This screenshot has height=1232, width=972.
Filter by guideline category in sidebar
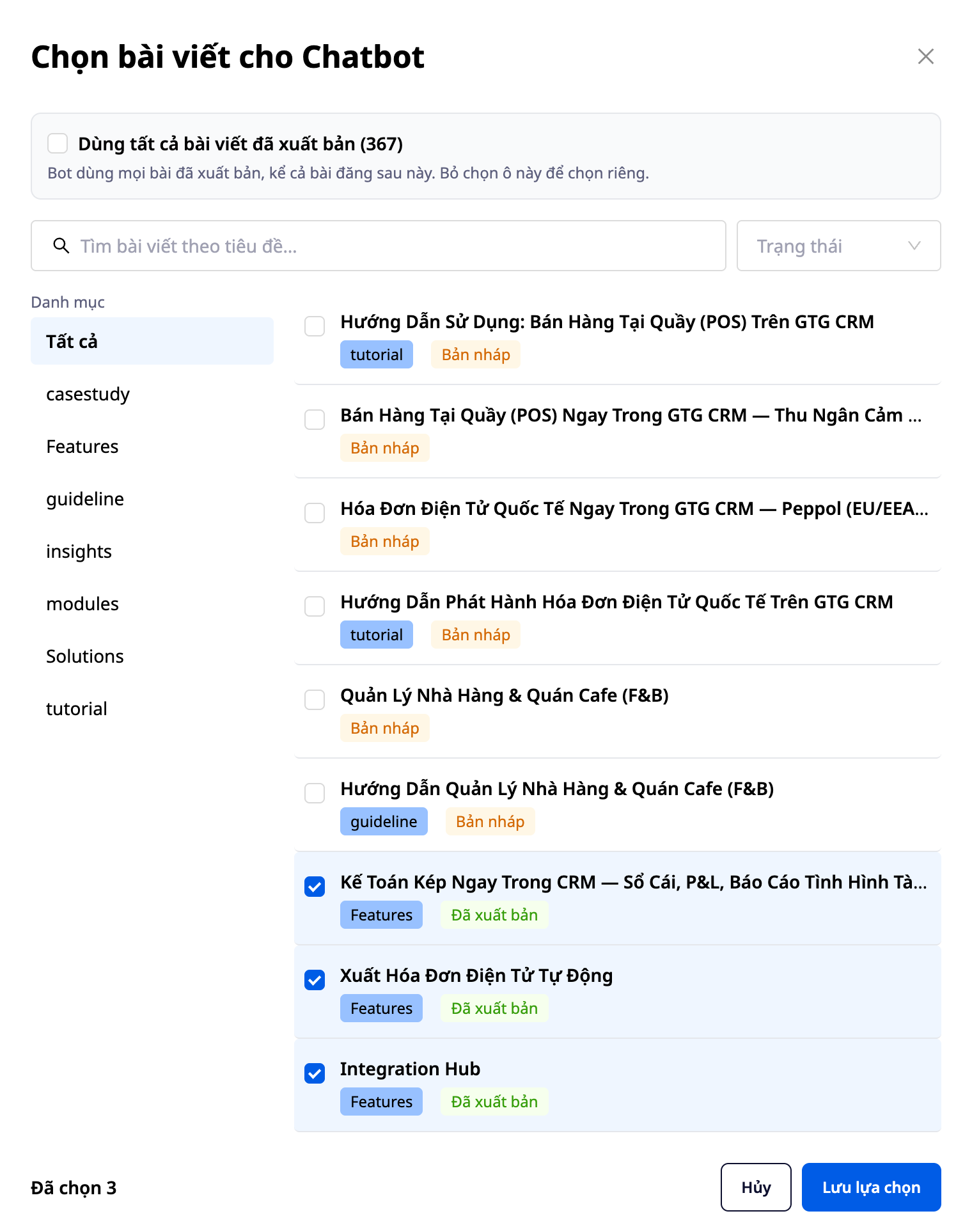[x=152, y=498]
